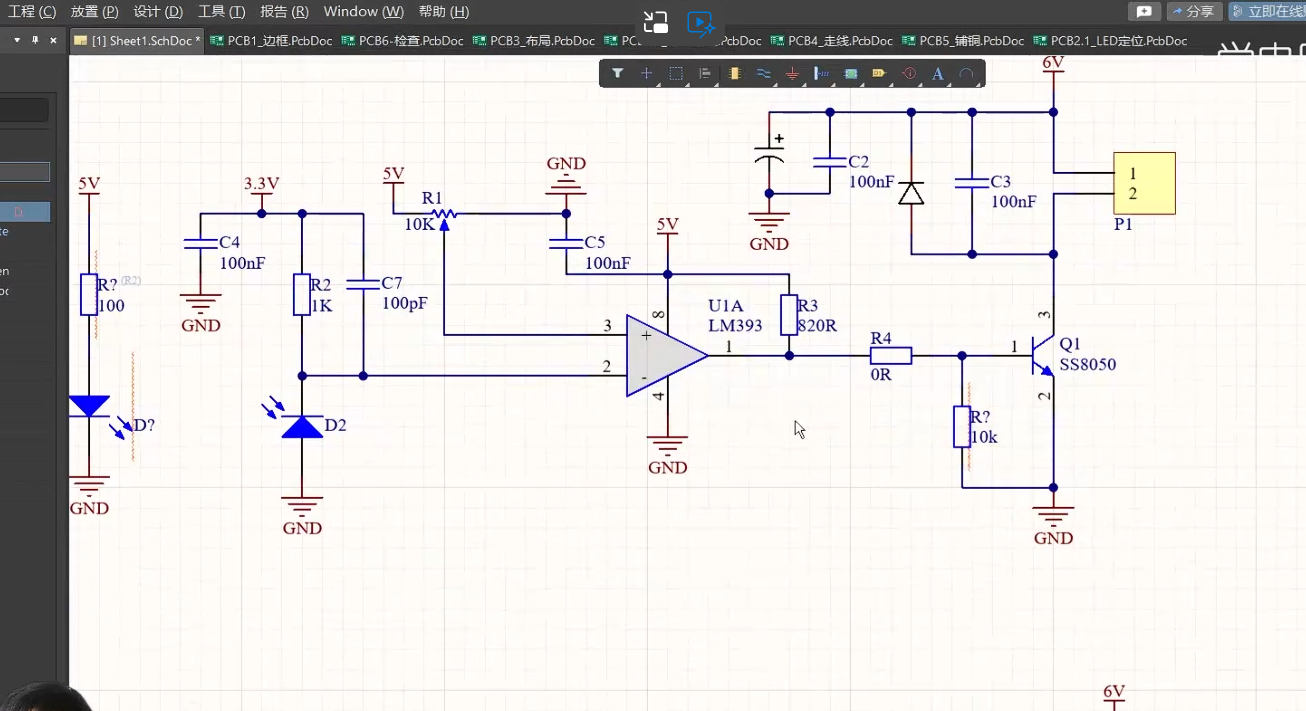Viewport: 1306px width, 711px height.
Task: Select the place wire tool
Action: click(x=763, y=73)
